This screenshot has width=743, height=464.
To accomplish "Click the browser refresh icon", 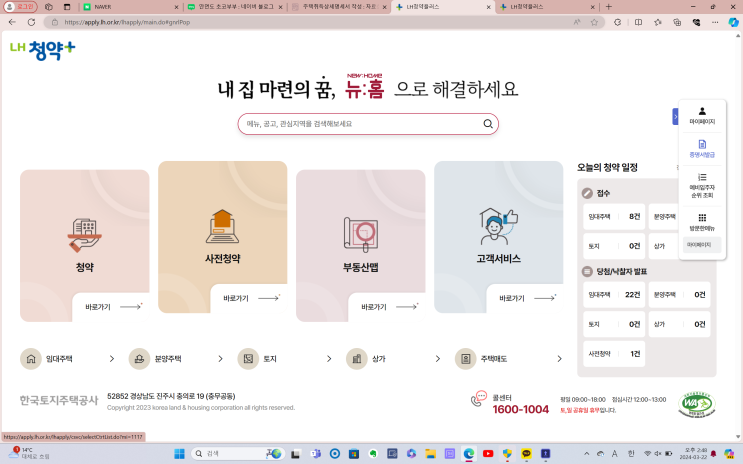I will point(31,22).
